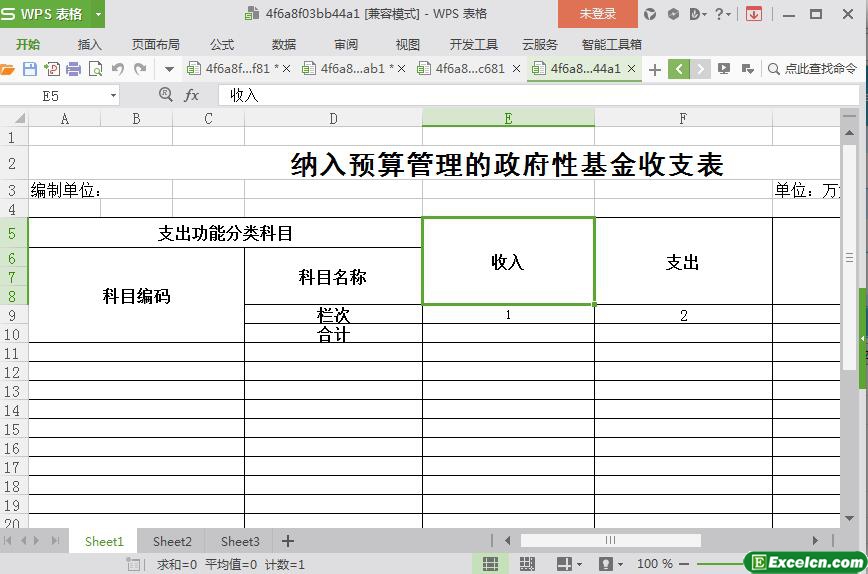Click the red download arrow icon in title bar
This screenshot has height=574, width=868.
tap(754, 14)
